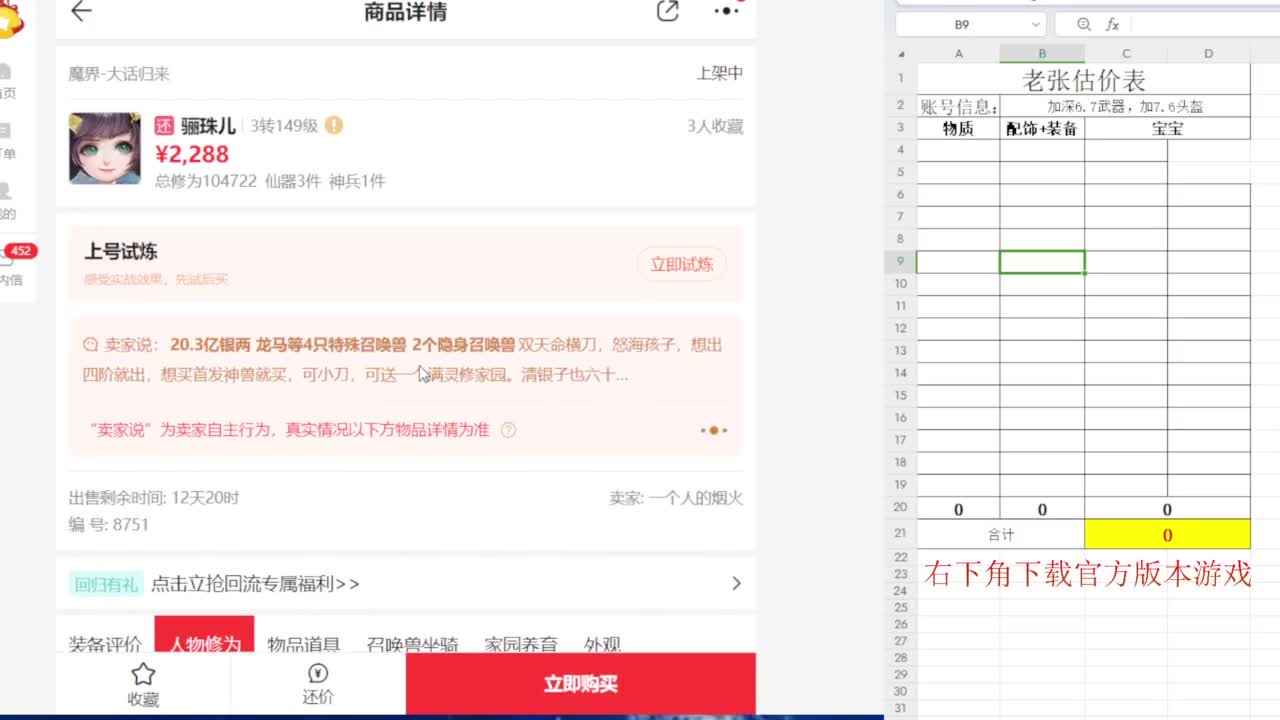This screenshot has width=1280, height=720.
Task: Select column A header
Action: tap(958, 54)
